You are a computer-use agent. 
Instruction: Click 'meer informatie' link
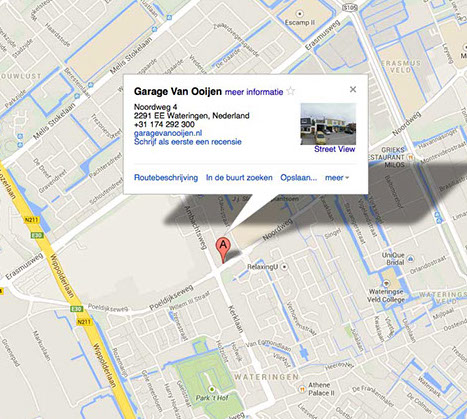254,92
